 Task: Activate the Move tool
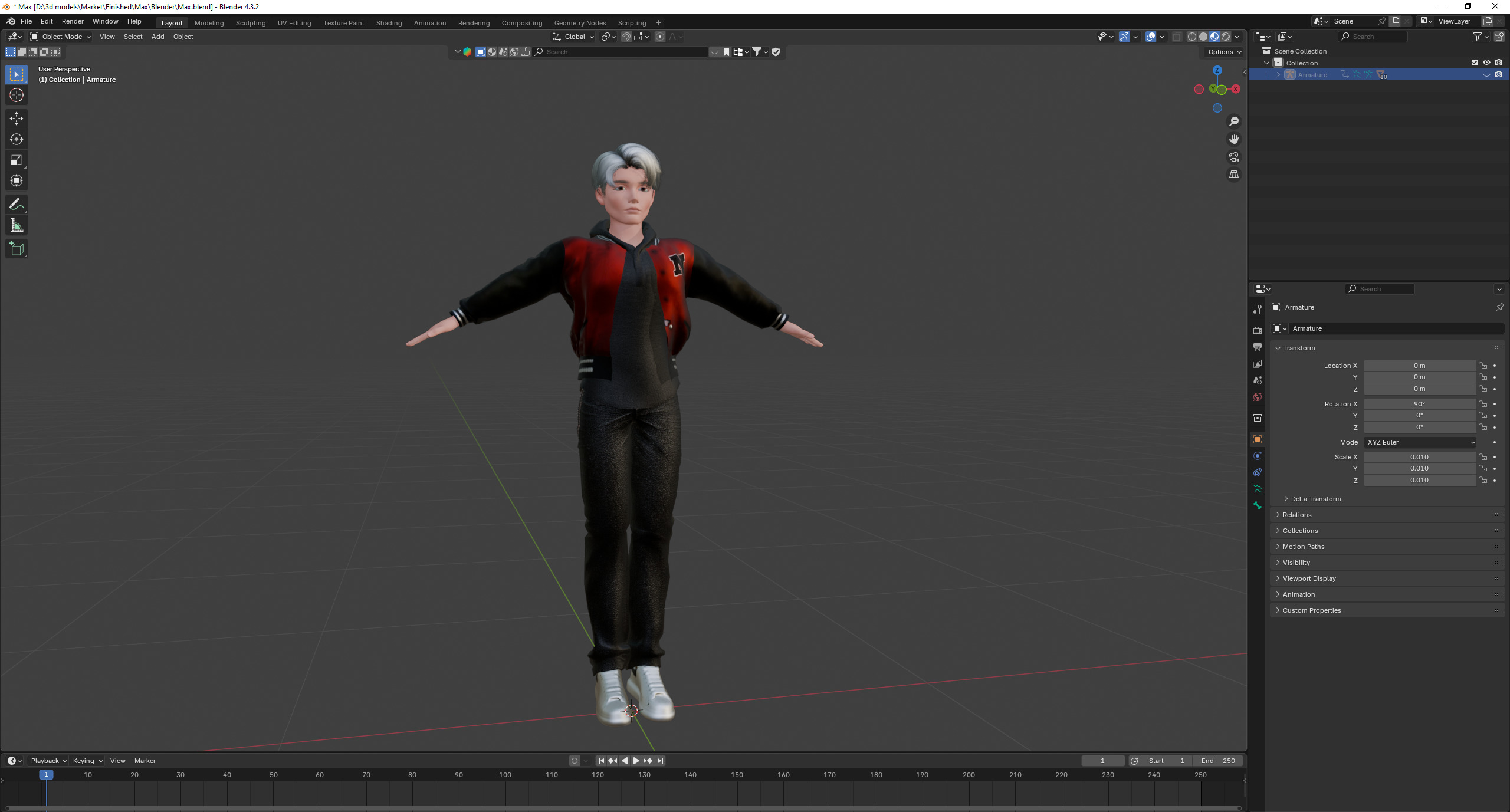(17, 119)
